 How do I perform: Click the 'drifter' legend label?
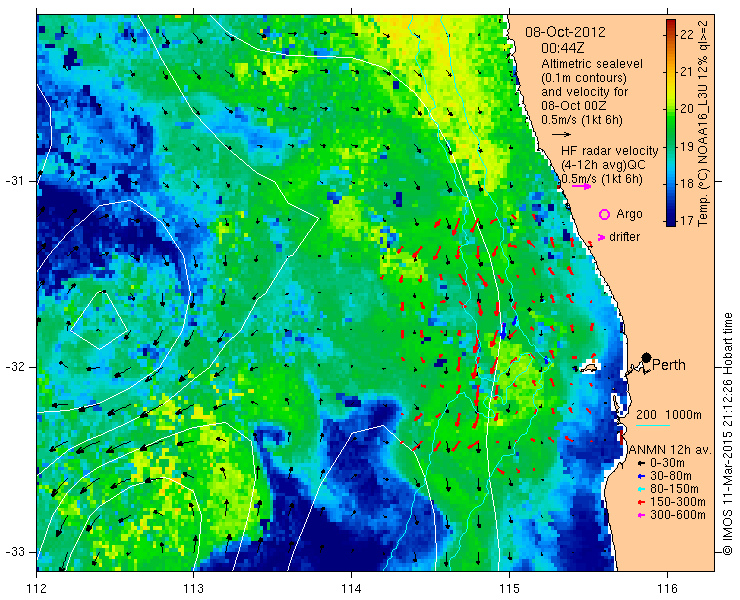coord(625,237)
